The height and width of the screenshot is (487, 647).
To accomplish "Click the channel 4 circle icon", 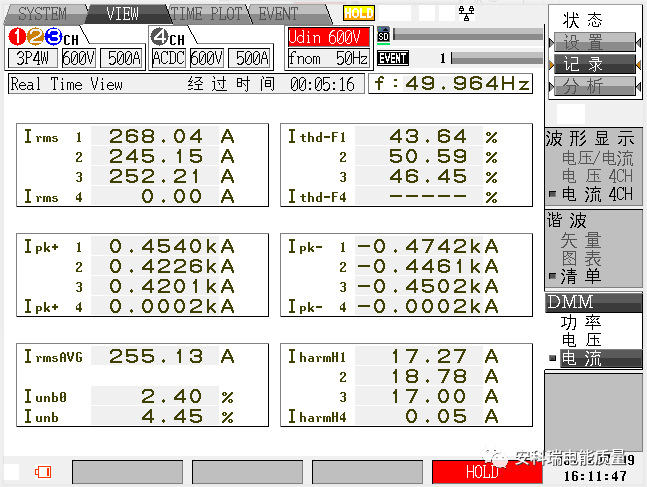I will click(x=159, y=37).
